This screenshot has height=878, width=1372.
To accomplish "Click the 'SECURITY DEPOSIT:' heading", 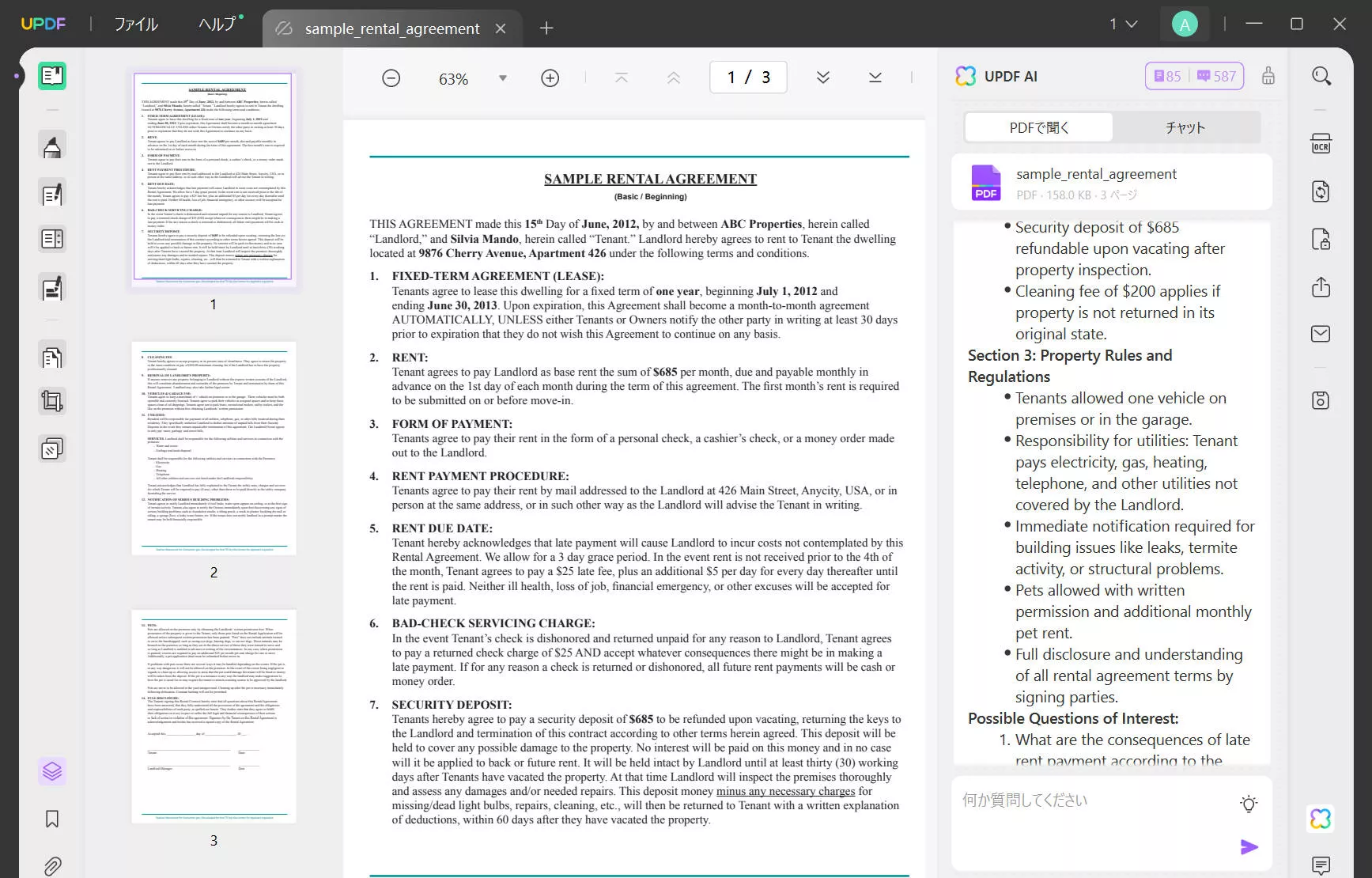I will (452, 705).
